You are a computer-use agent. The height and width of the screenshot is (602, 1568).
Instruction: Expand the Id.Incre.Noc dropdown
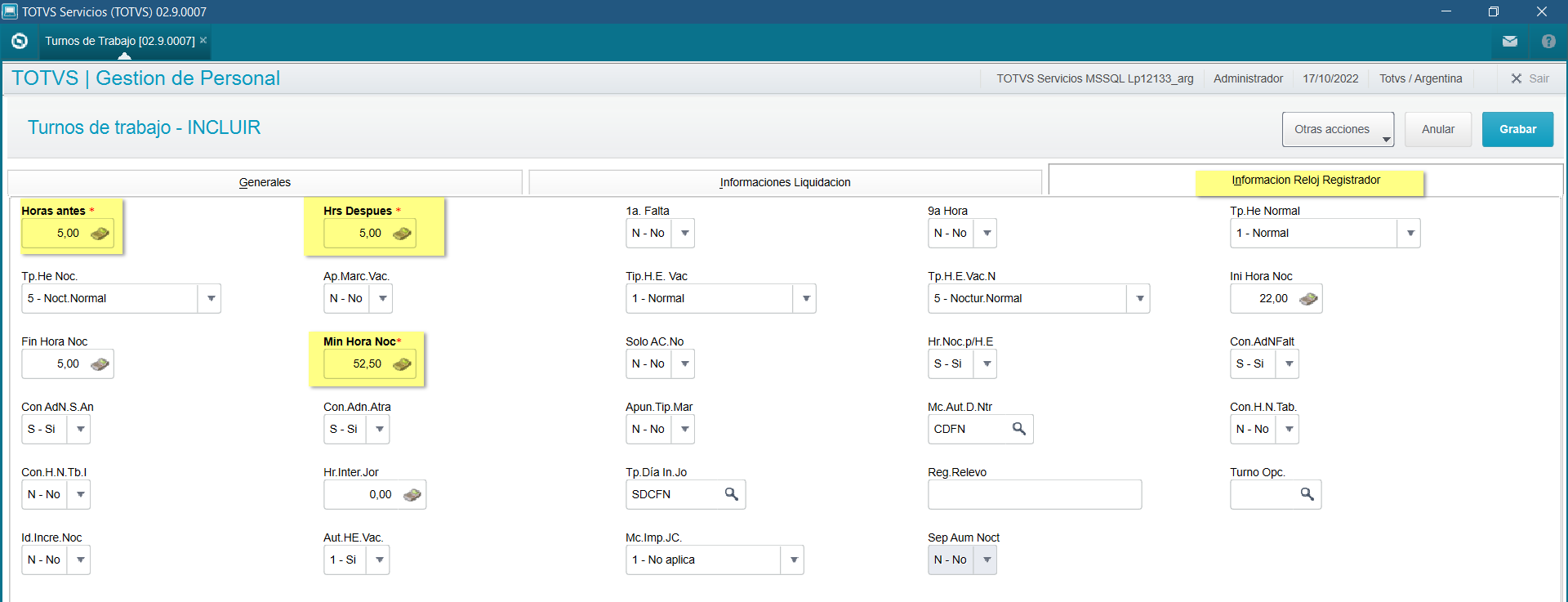click(x=80, y=560)
